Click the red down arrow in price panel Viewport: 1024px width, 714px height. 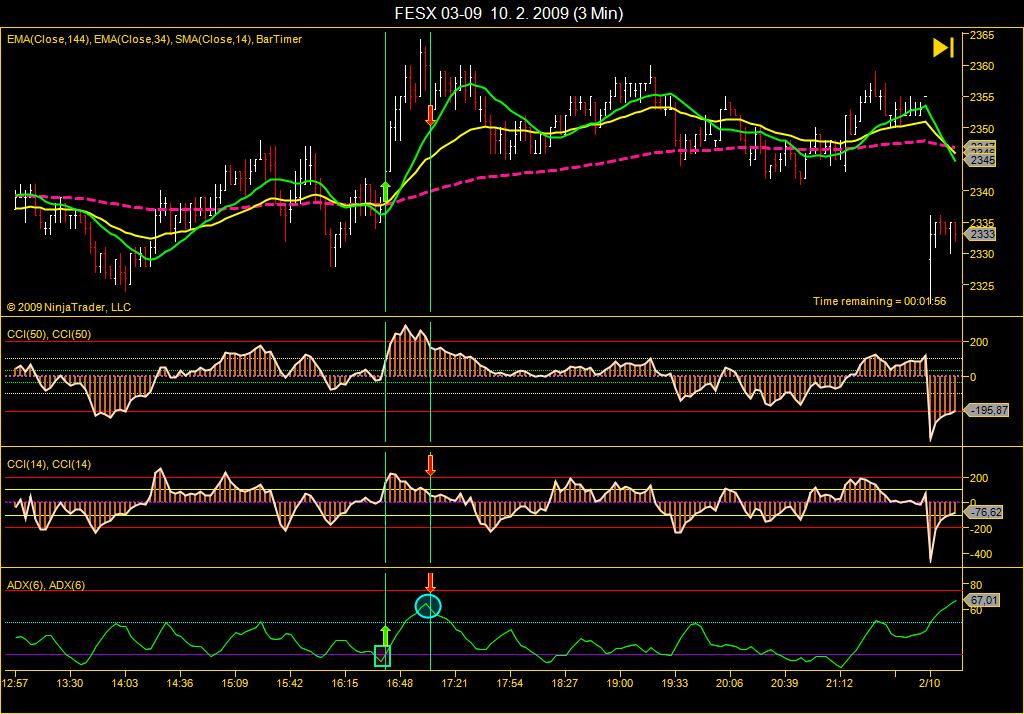(430, 114)
